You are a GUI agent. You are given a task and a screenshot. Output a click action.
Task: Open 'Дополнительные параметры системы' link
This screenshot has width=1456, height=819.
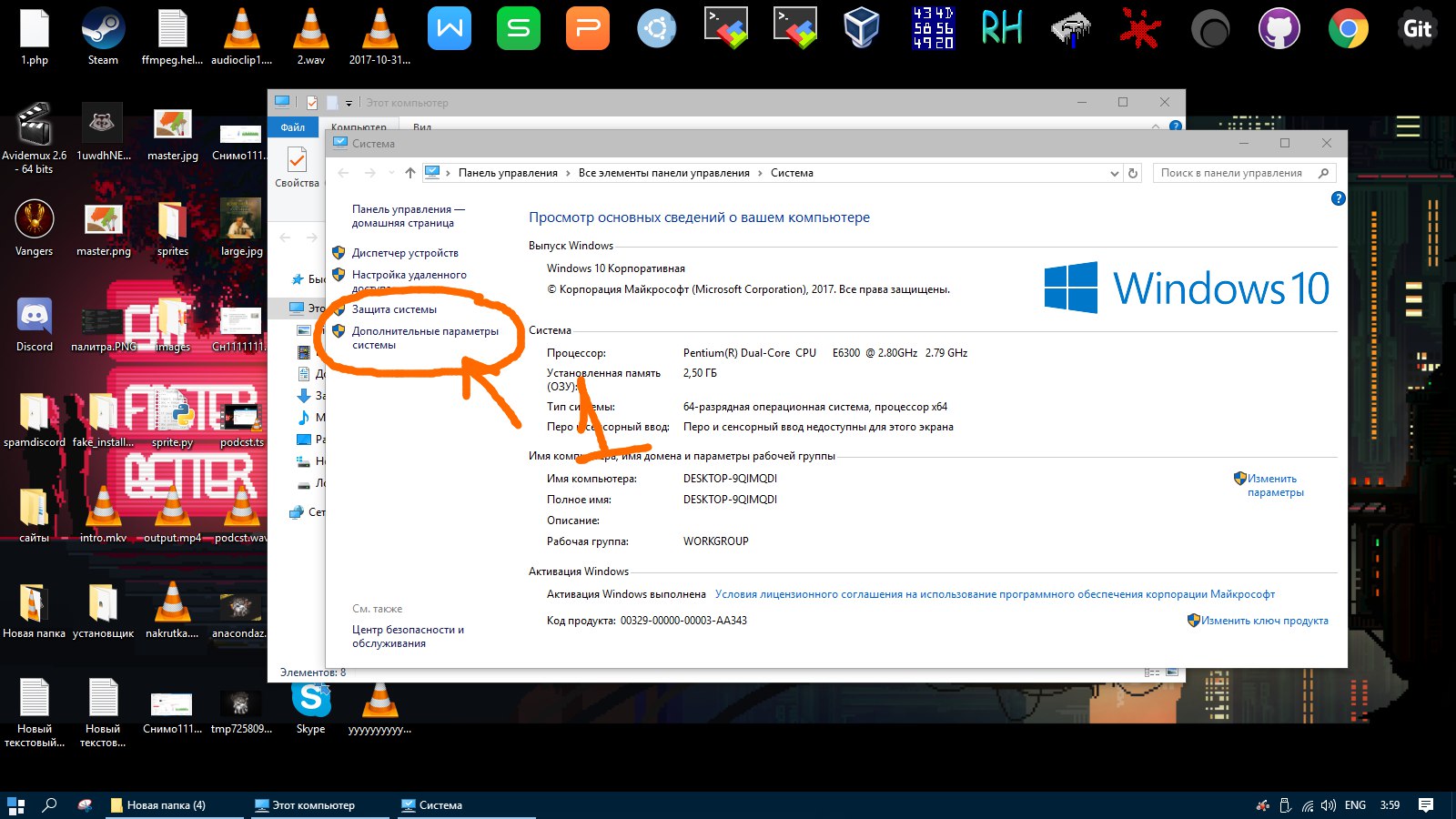tap(425, 338)
